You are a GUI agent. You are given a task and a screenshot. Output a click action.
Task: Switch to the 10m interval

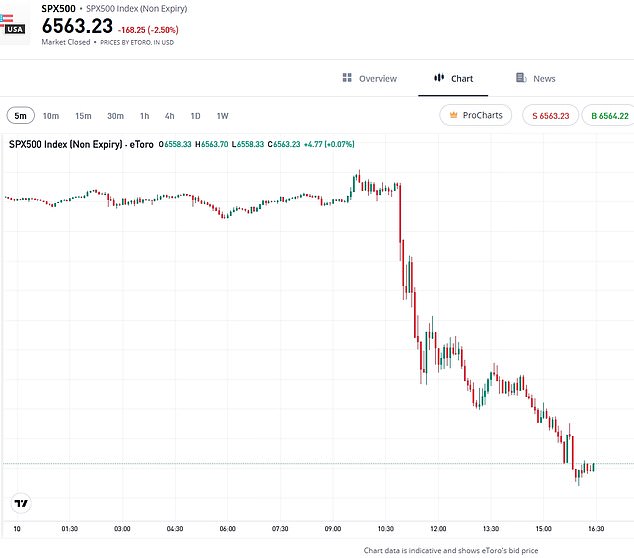(51, 115)
